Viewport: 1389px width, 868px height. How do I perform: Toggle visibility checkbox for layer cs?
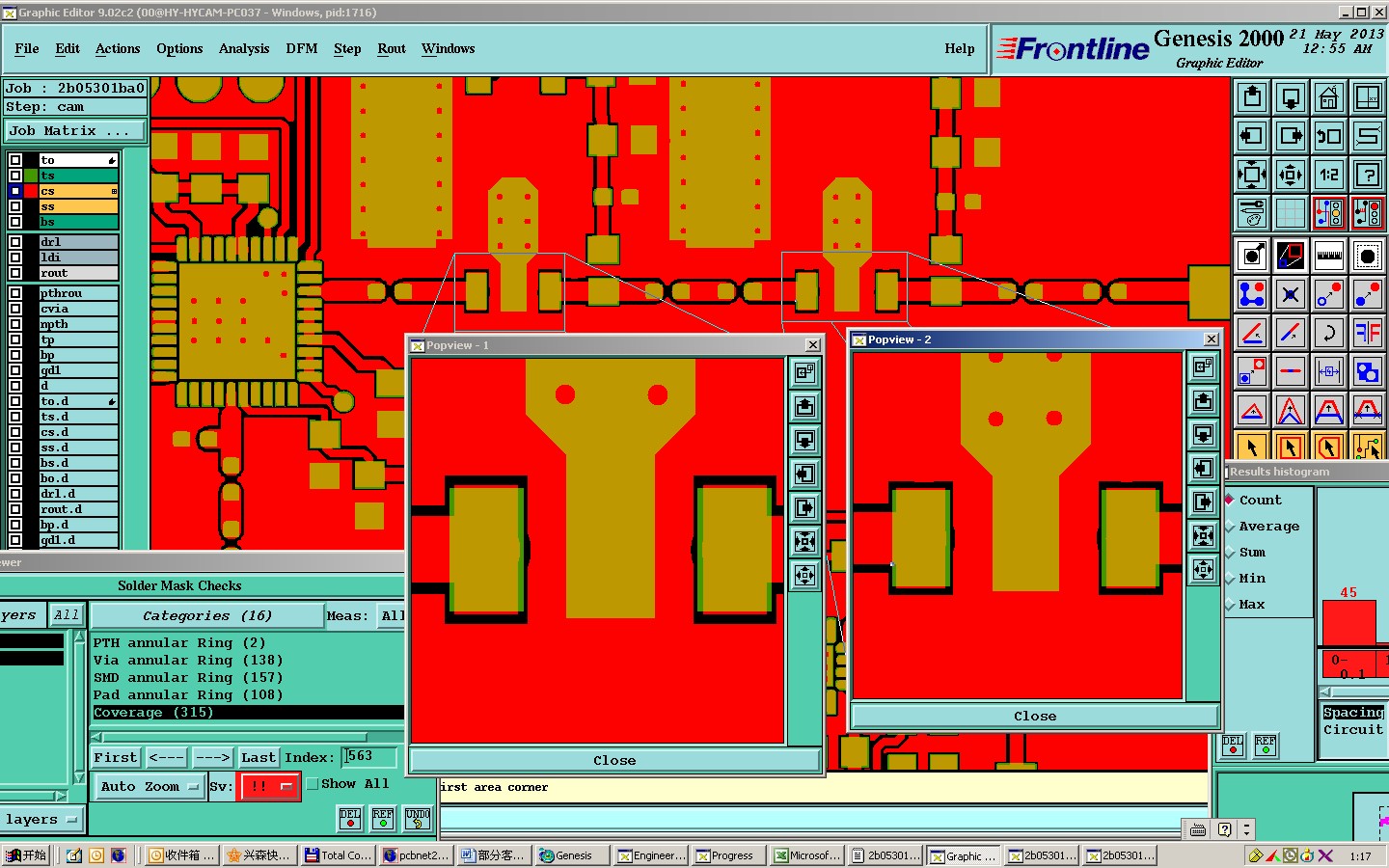(15, 191)
